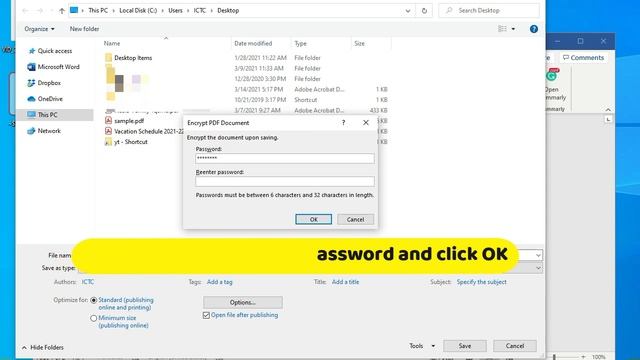
Task: Open Comments in Word window
Action: tap(583, 58)
